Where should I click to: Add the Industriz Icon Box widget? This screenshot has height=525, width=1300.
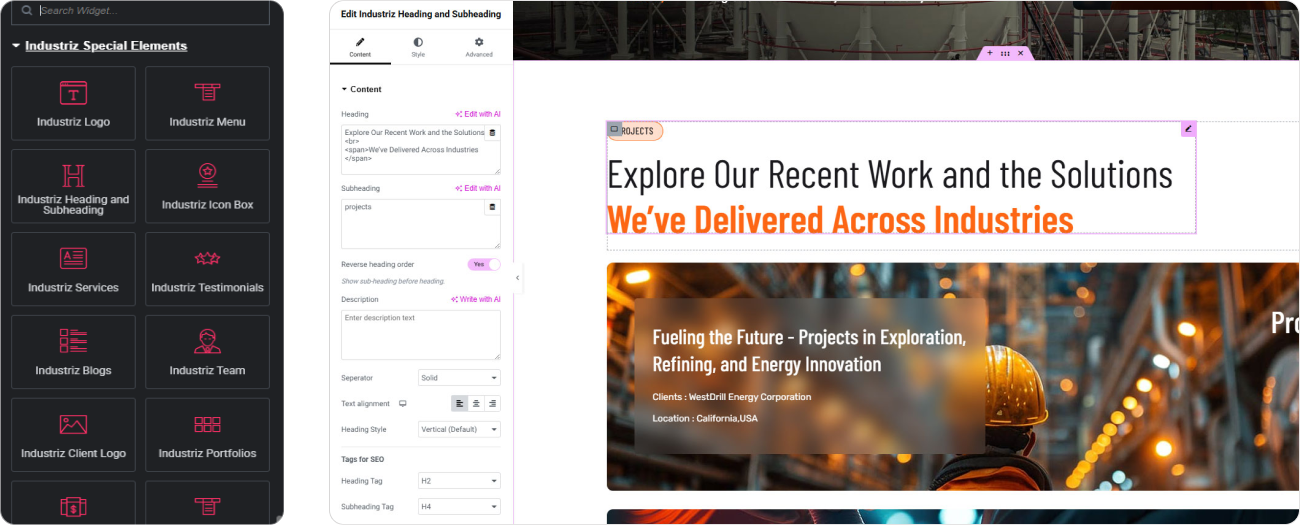point(207,187)
